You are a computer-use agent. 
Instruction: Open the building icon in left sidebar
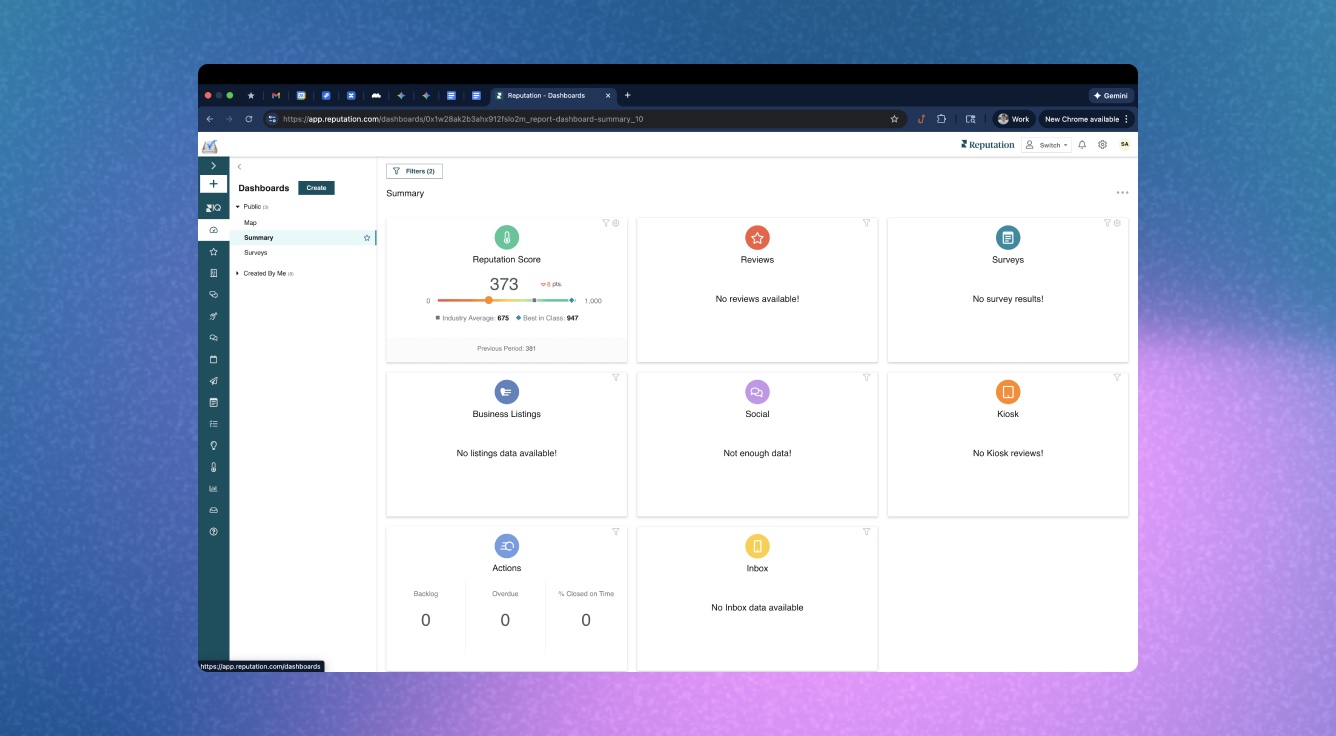coord(213,273)
